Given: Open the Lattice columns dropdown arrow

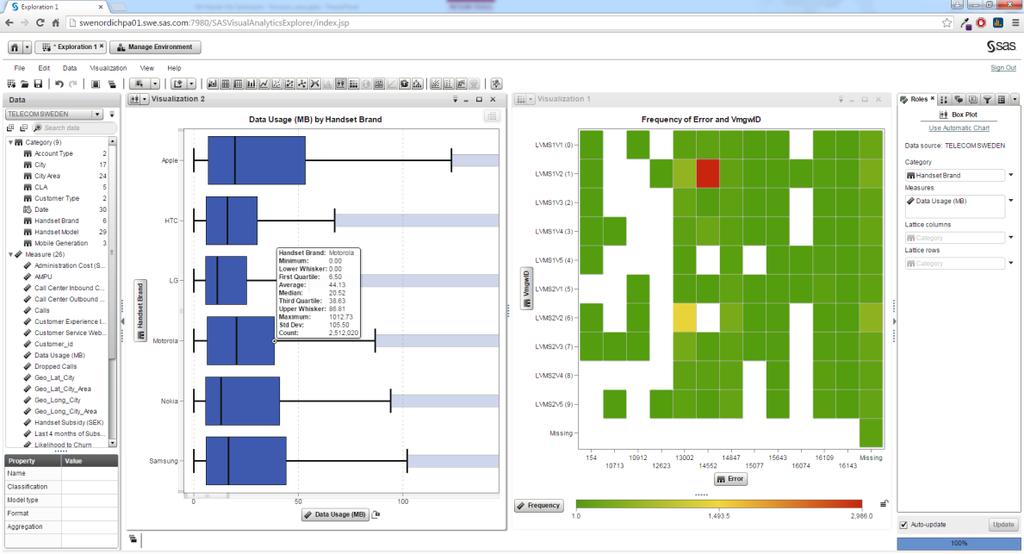Looking at the screenshot, I should (1011, 238).
